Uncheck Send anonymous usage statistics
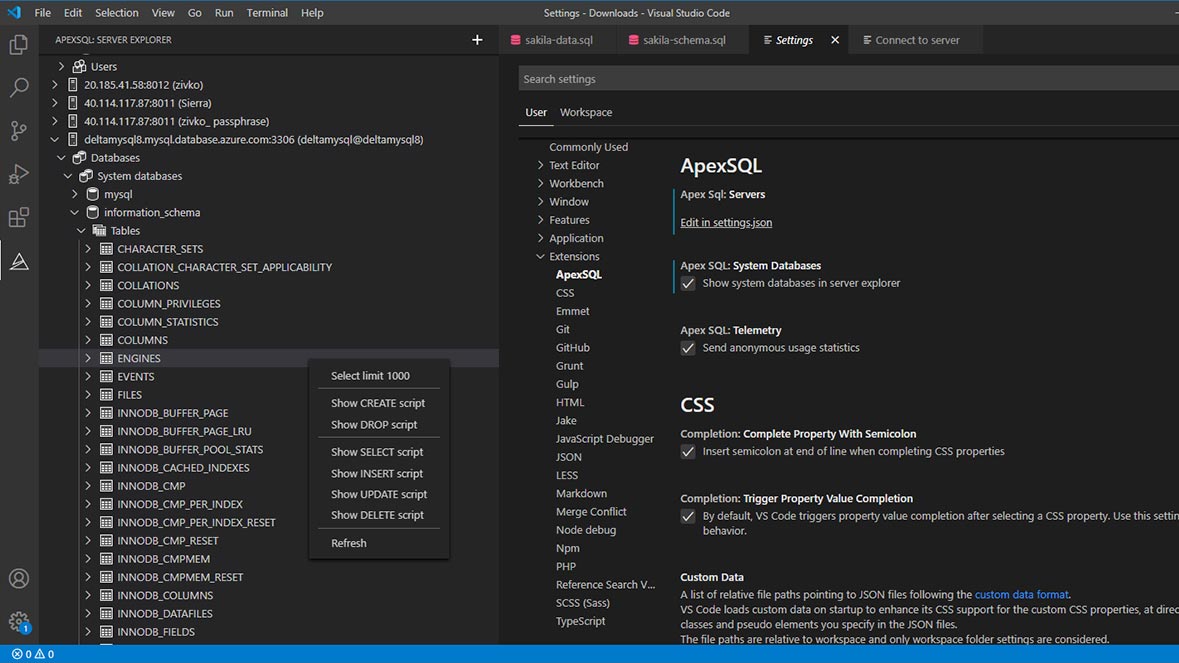 tap(687, 348)
